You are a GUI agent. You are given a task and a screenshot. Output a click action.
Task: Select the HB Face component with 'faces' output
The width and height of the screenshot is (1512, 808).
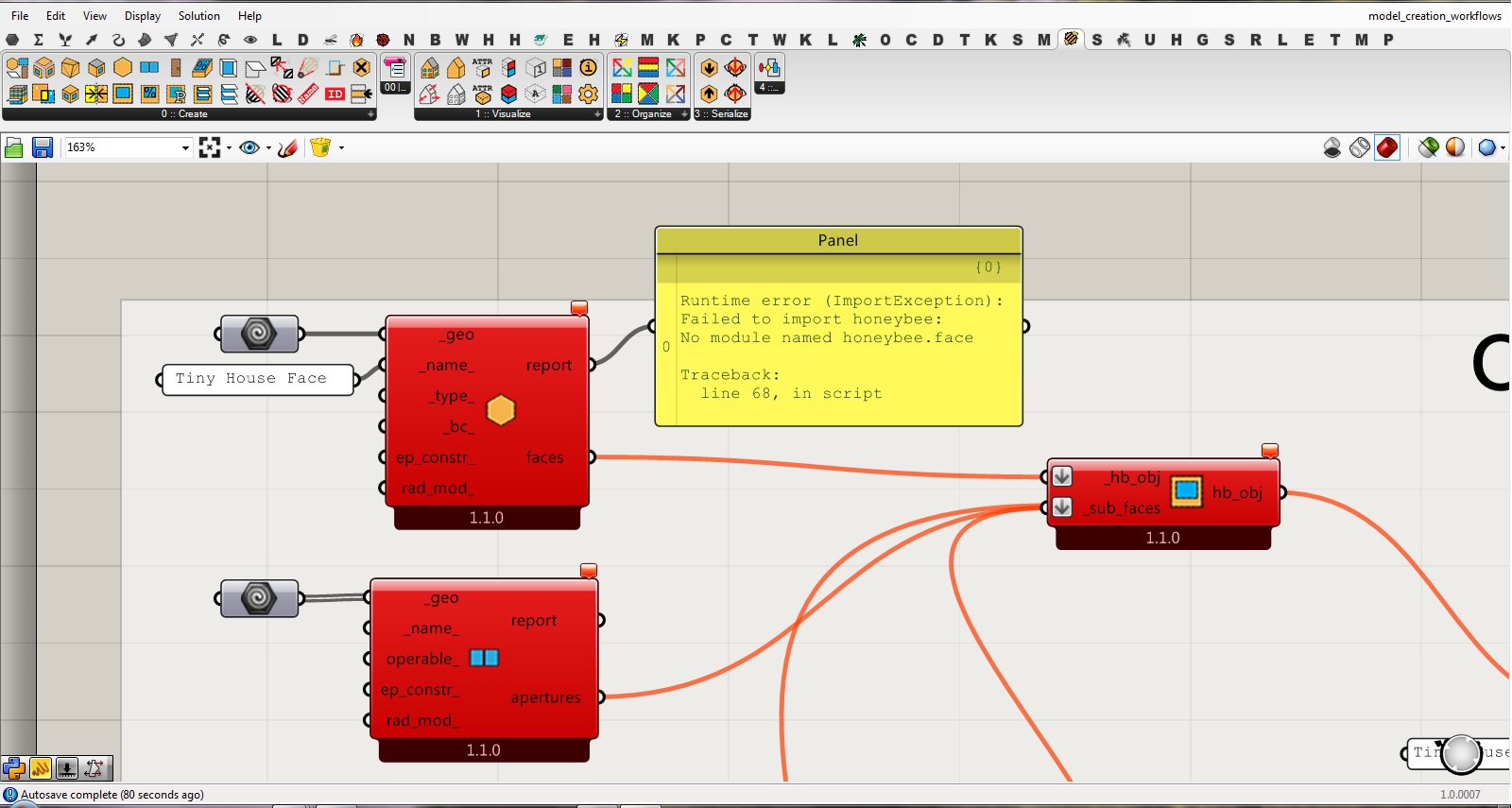point(488,421)
